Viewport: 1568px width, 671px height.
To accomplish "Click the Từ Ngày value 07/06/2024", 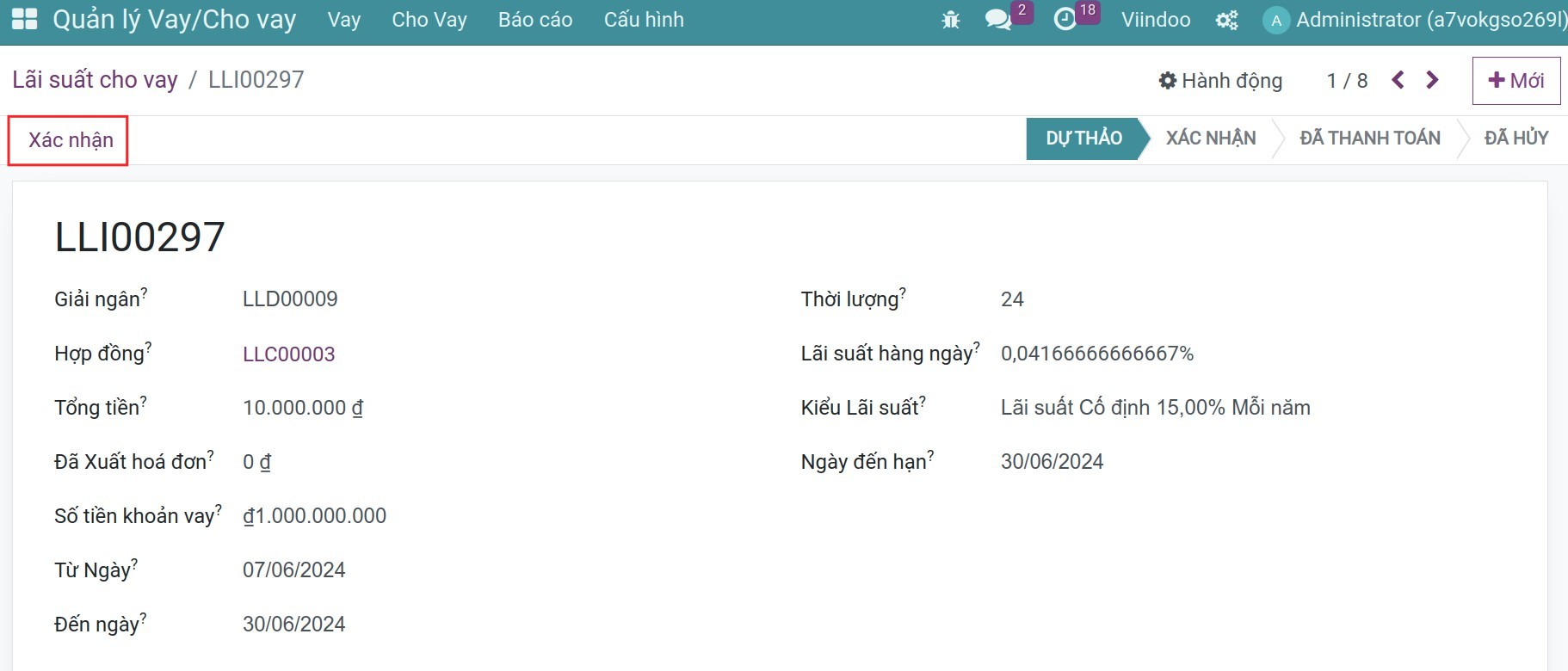I will 293,570.
